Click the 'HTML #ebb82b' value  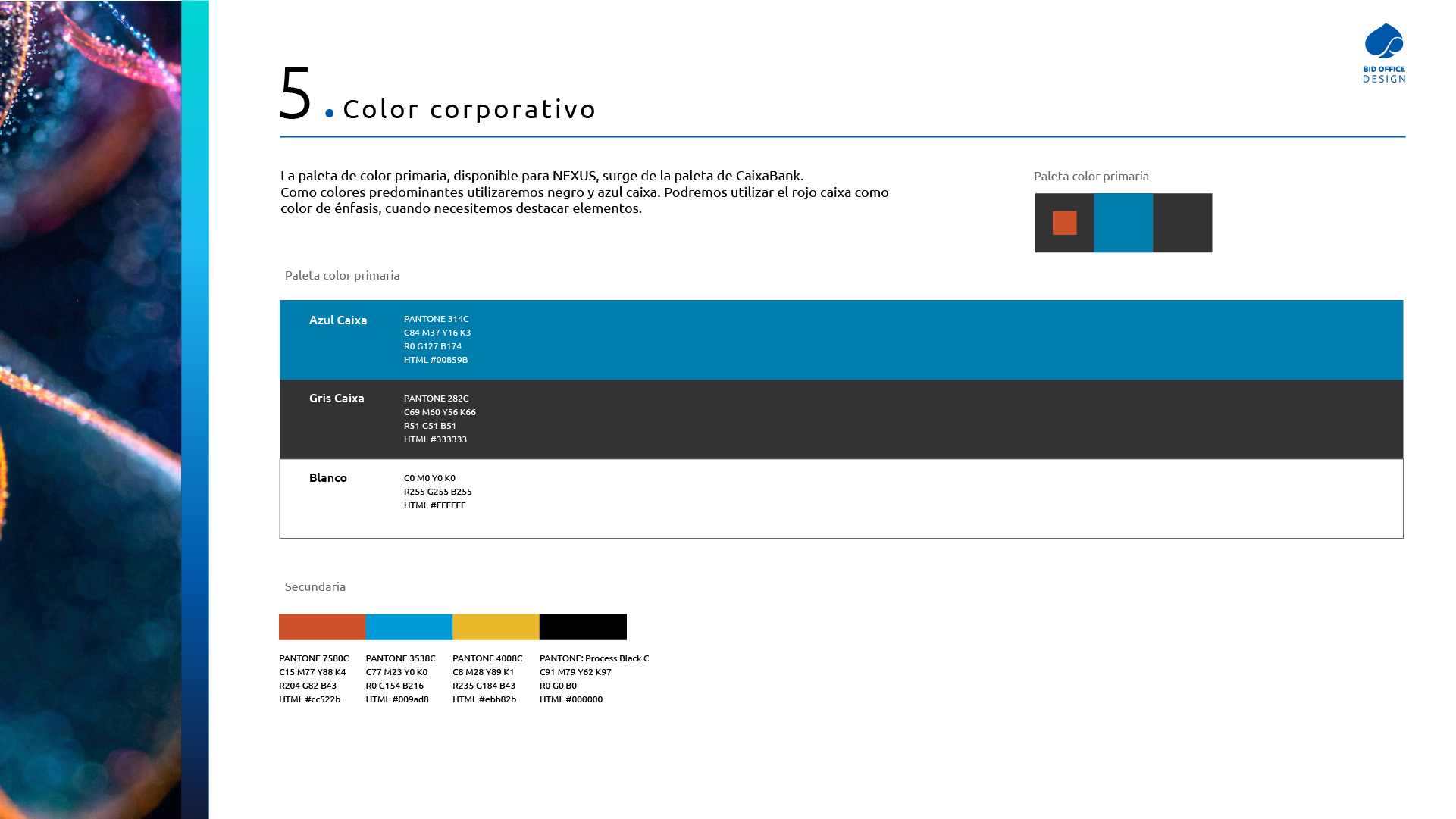click(x=484, y=699)
